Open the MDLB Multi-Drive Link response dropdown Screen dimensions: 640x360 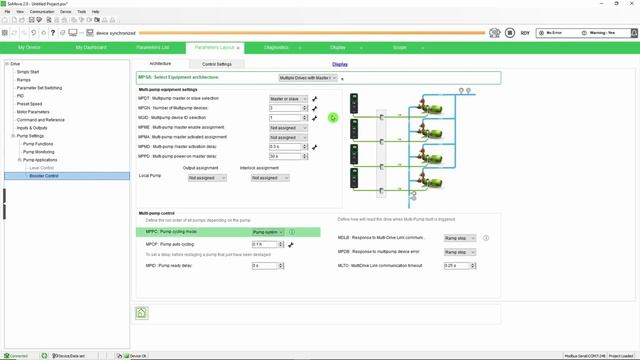pos(460,238)
